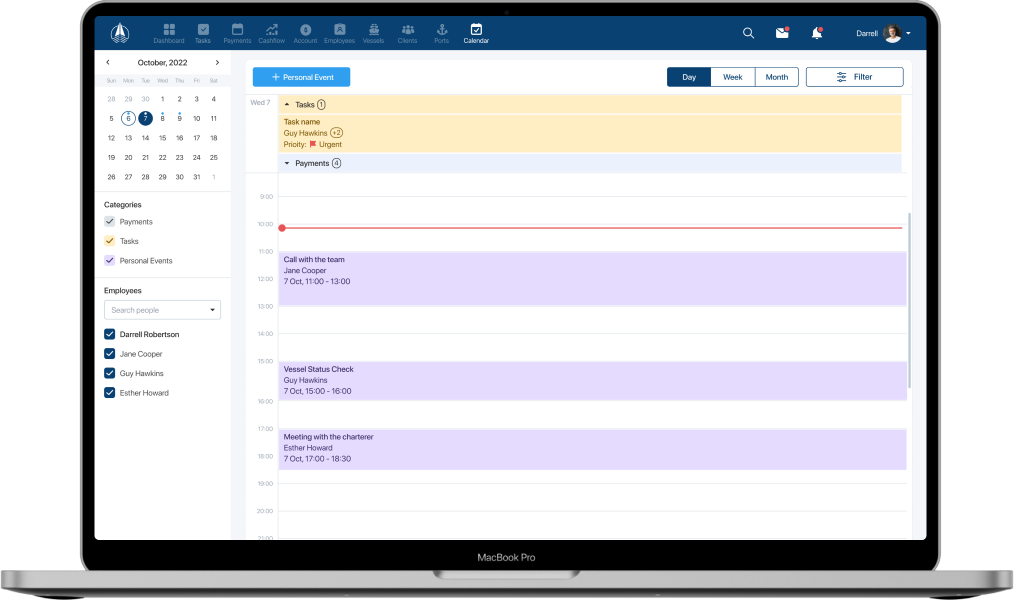Viewport: 1014px width, 600px height.
Task: Select October 16 in mini calendar
Action: [179, 138]
